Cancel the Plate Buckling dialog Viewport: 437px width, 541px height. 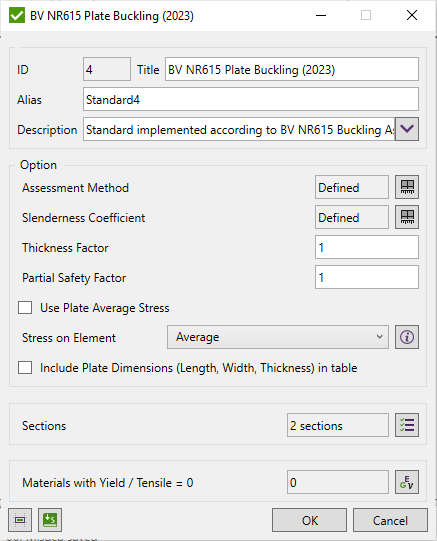pyautogui.click(x=390, y=520)
